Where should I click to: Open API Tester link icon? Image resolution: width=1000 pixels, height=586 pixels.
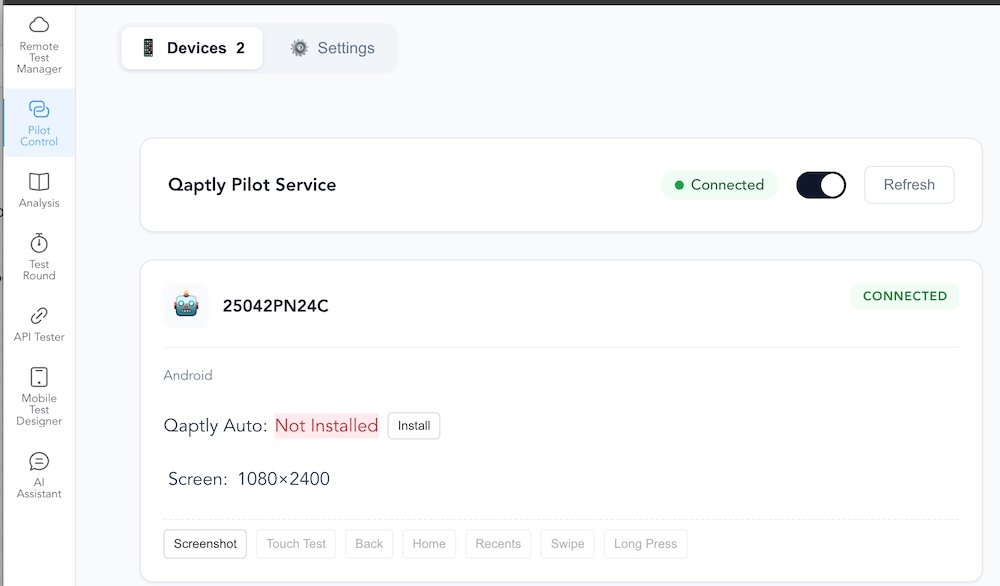point(39,316)
